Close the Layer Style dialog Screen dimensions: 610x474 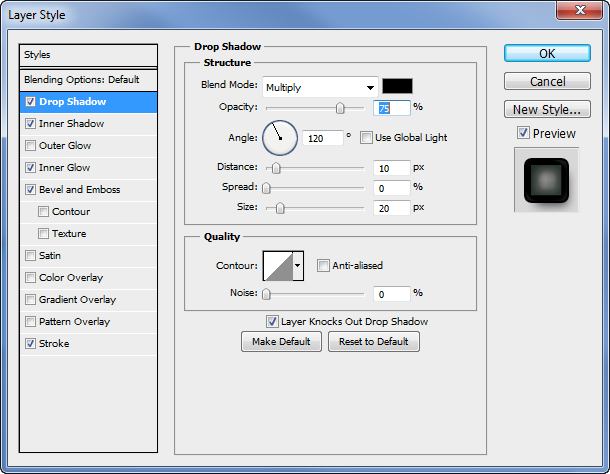coord(580,10)
